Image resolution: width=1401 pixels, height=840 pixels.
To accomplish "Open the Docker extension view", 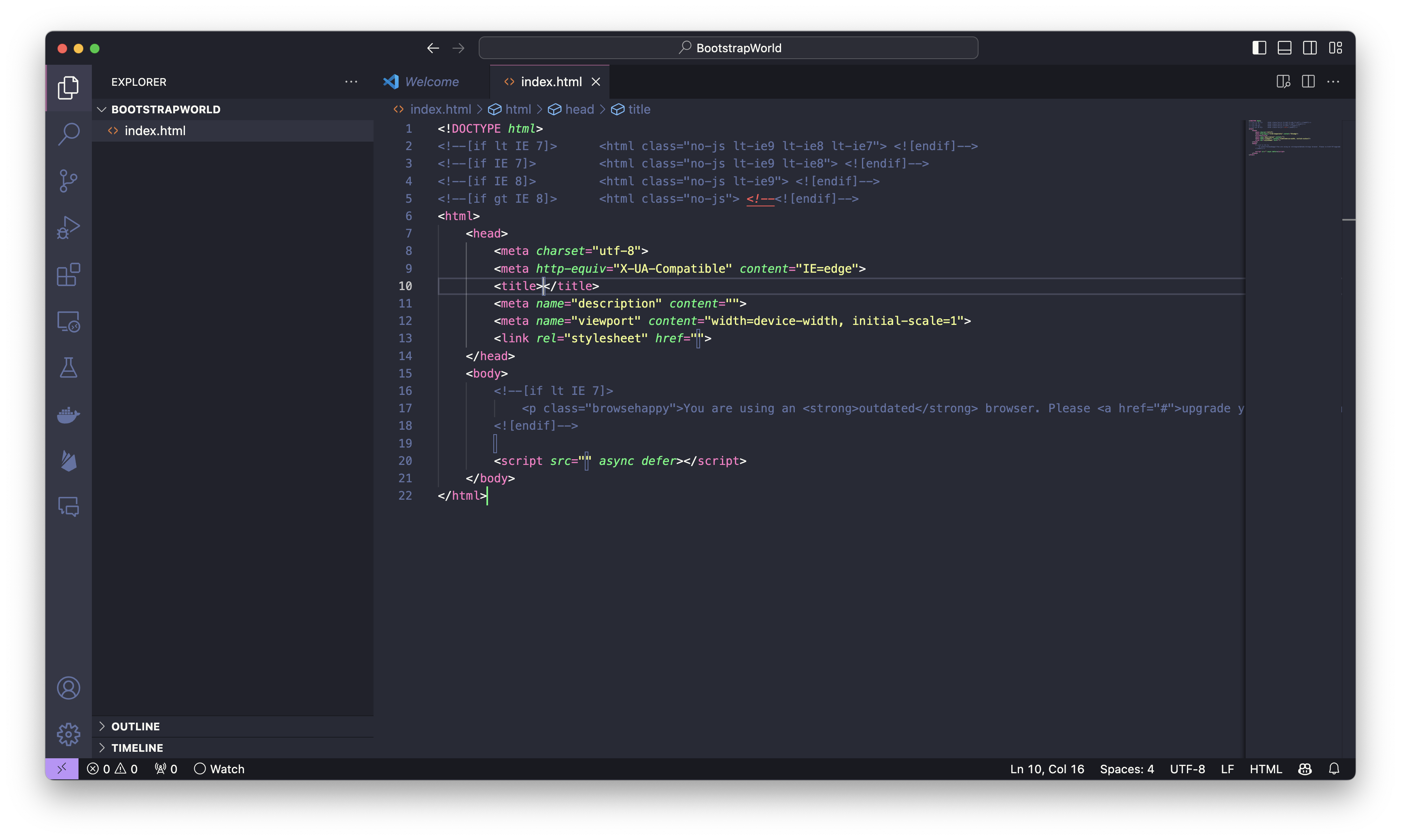I will point(68,415).
